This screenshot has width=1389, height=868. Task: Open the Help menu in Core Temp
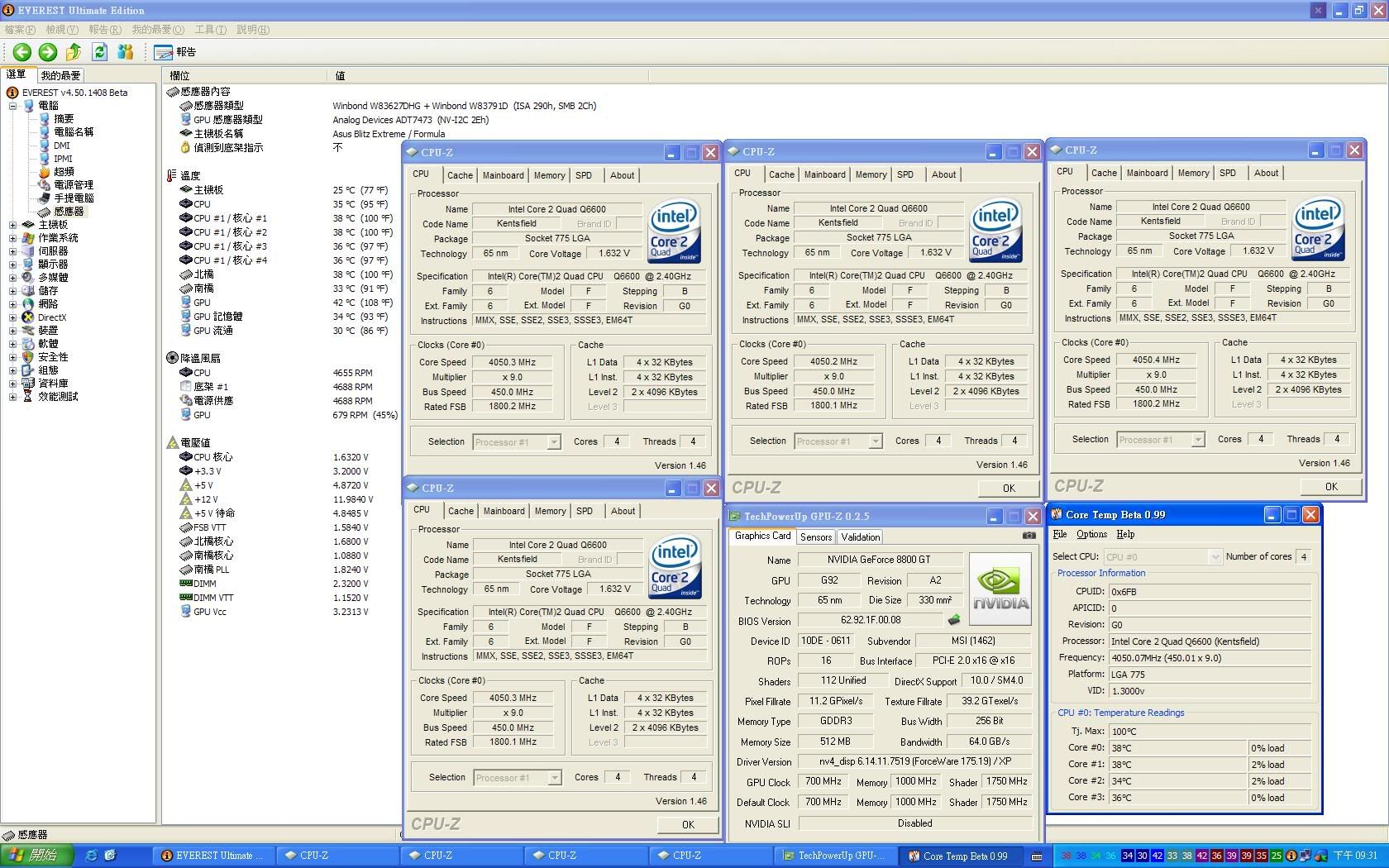[x=1125, y=534]
